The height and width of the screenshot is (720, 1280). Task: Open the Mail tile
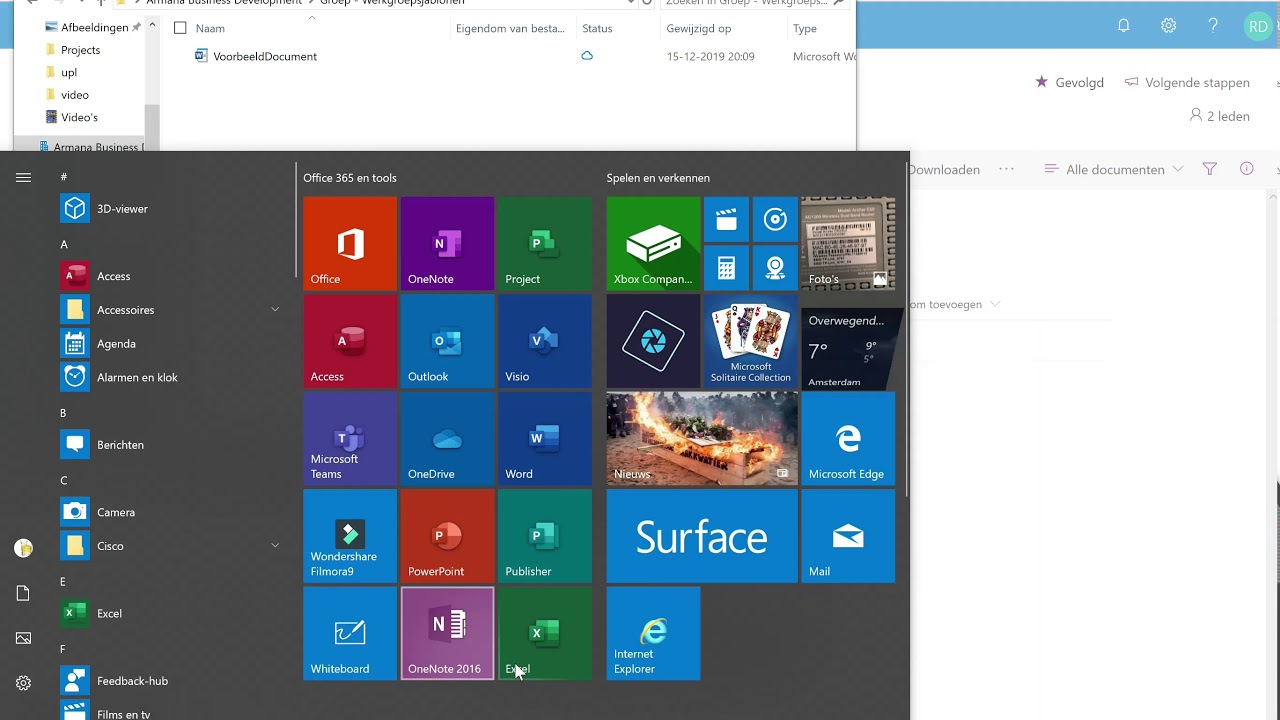click(x=848, y=536)
